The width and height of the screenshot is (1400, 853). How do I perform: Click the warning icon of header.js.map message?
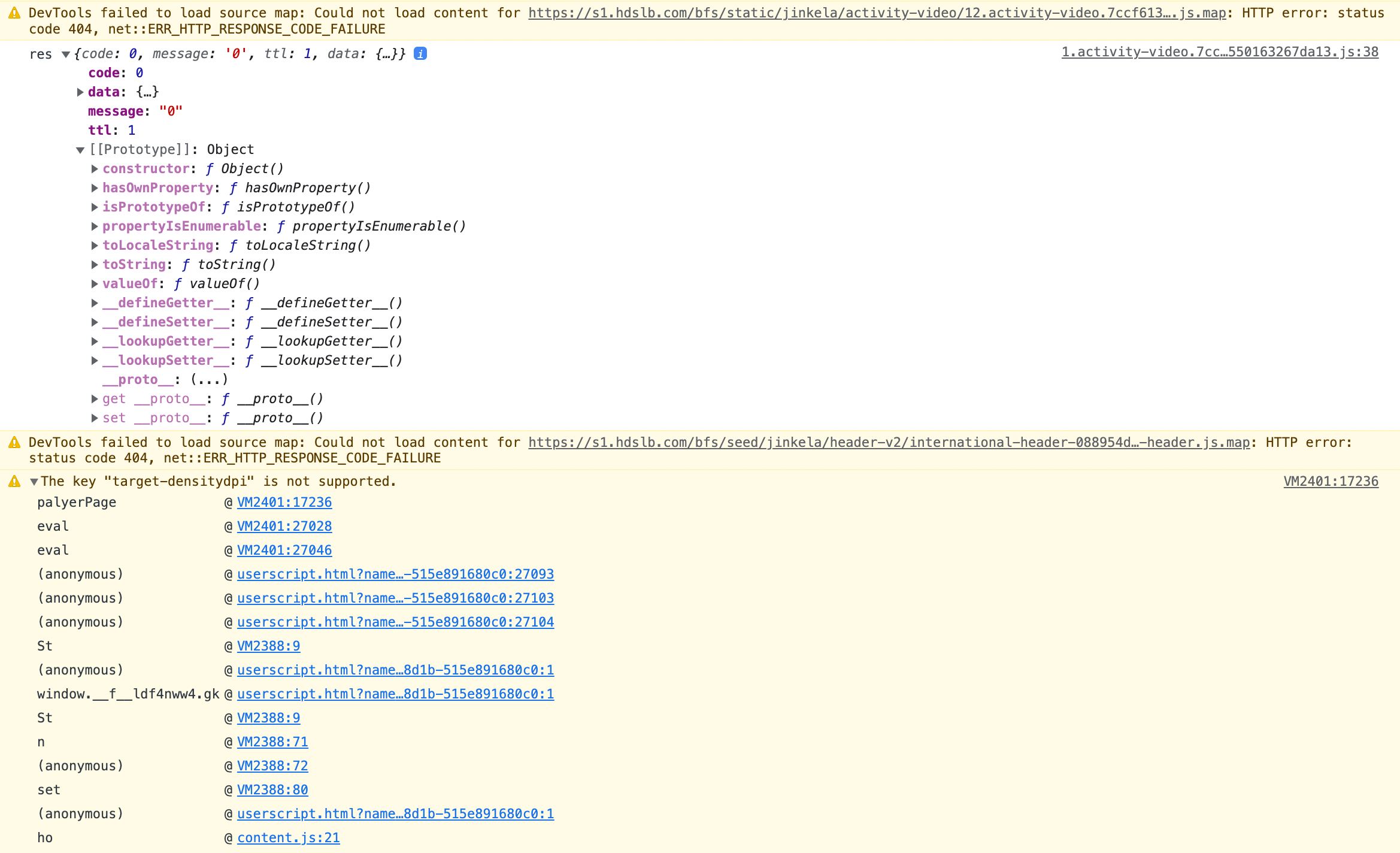[x=14, y=443]
